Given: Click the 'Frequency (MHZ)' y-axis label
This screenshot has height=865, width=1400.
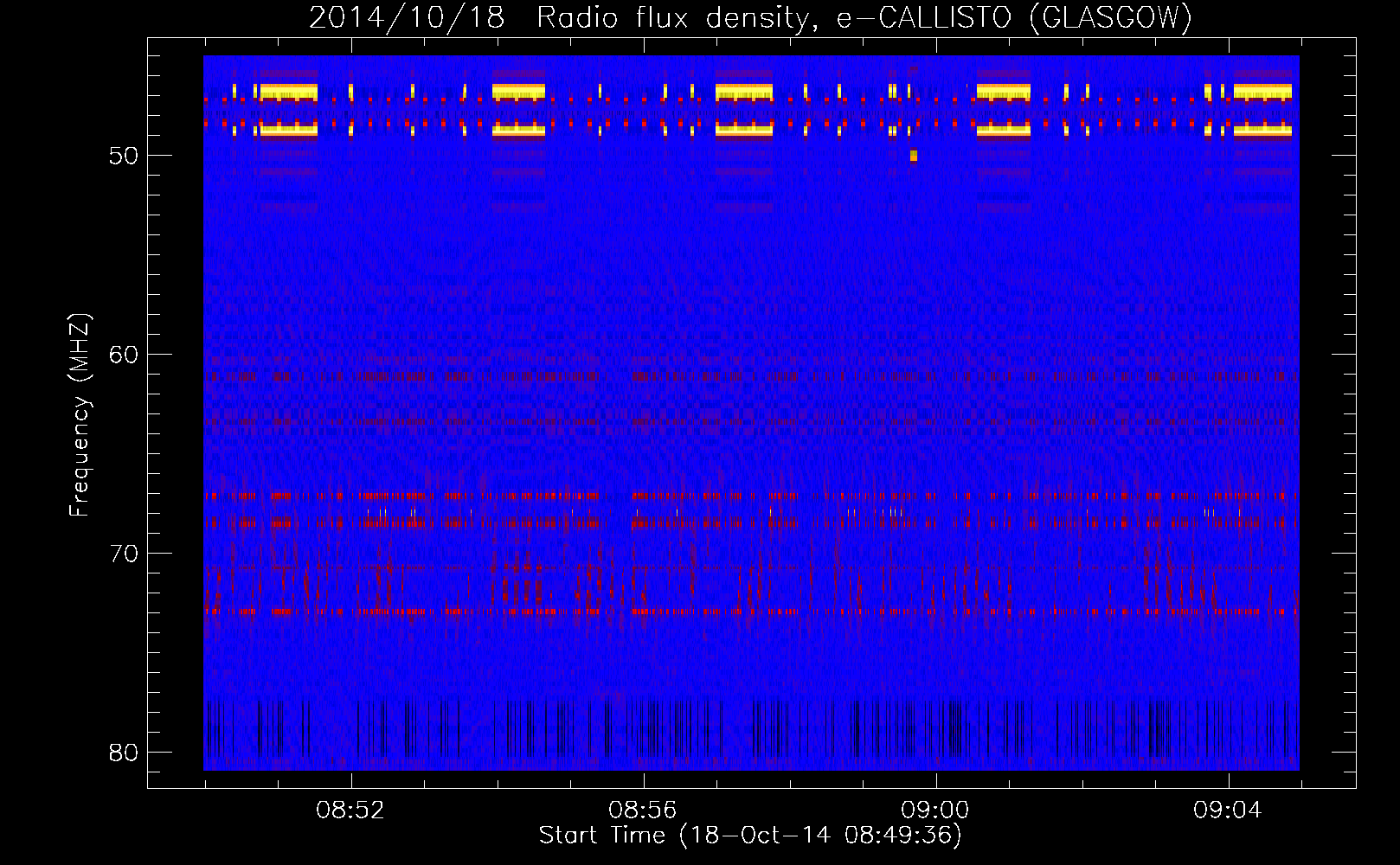Looking at the screenshot, I should [x=79, y=415].
